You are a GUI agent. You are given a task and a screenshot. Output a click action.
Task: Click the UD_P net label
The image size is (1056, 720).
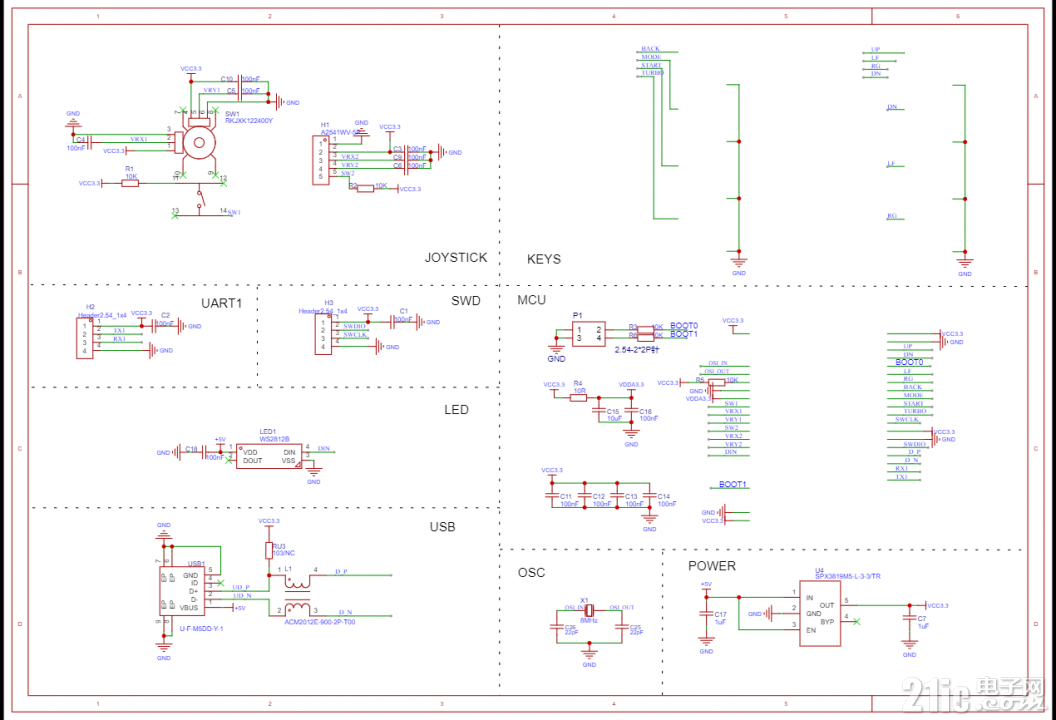pos(241,587)
